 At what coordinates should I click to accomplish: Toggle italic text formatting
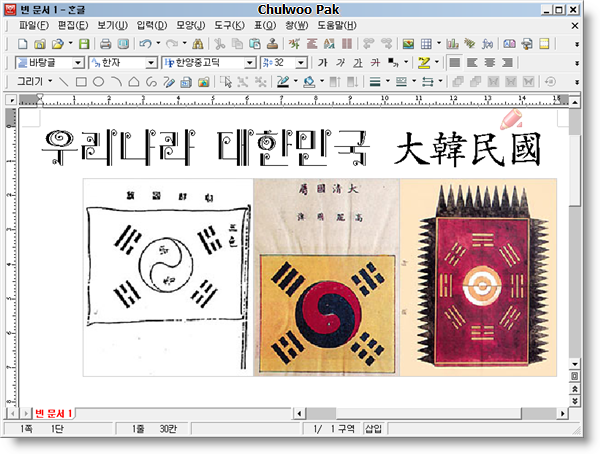(x=340, y=62)
